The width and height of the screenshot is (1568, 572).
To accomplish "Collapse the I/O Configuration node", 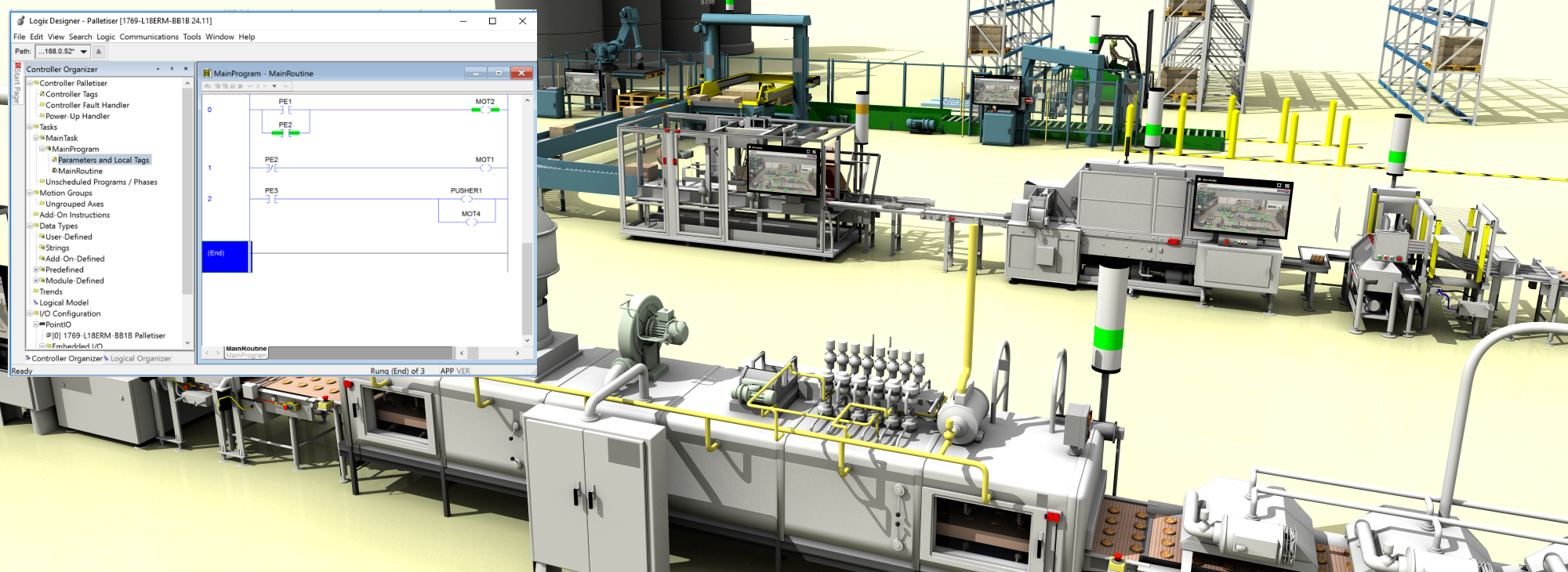I will coord(30,313).
